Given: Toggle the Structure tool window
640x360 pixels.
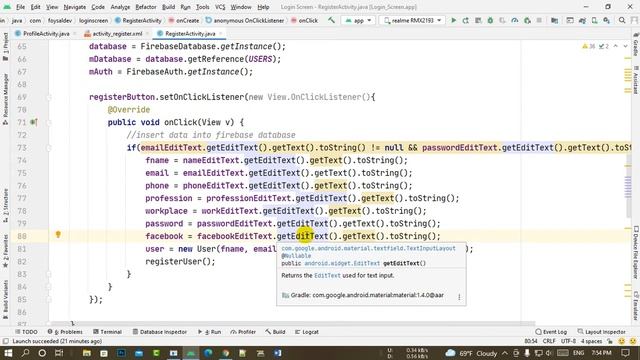Looking at the screenshot, I should (5, 205).
